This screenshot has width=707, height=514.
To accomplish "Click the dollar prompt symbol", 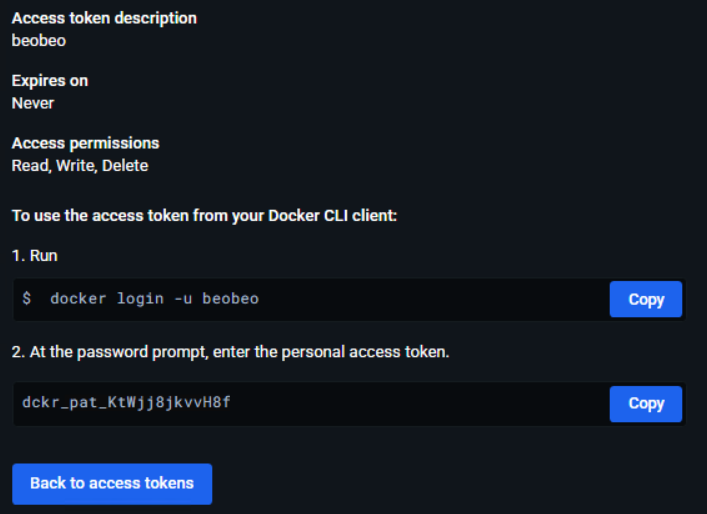I will (x=27, y=299).
